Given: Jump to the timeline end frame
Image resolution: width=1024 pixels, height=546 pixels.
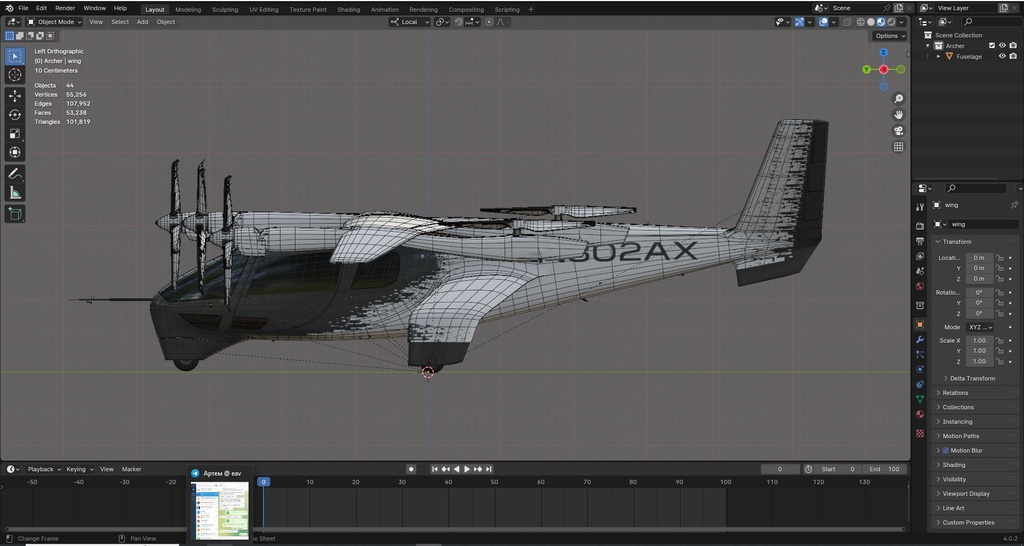Looking at the screenshot, I should (x=488, y=469).
